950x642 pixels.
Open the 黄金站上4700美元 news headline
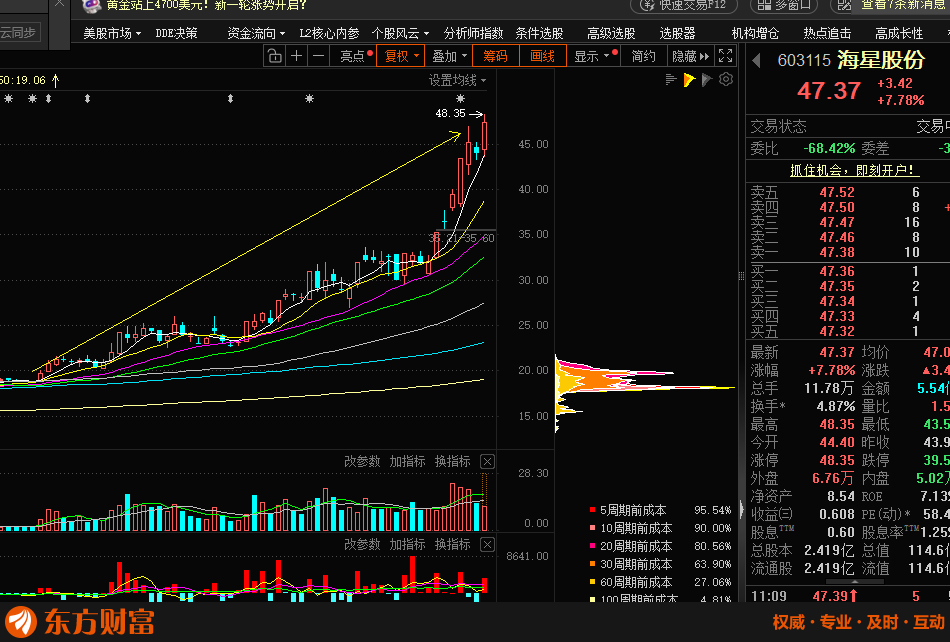pyautogui.click(x=207, y=5)
